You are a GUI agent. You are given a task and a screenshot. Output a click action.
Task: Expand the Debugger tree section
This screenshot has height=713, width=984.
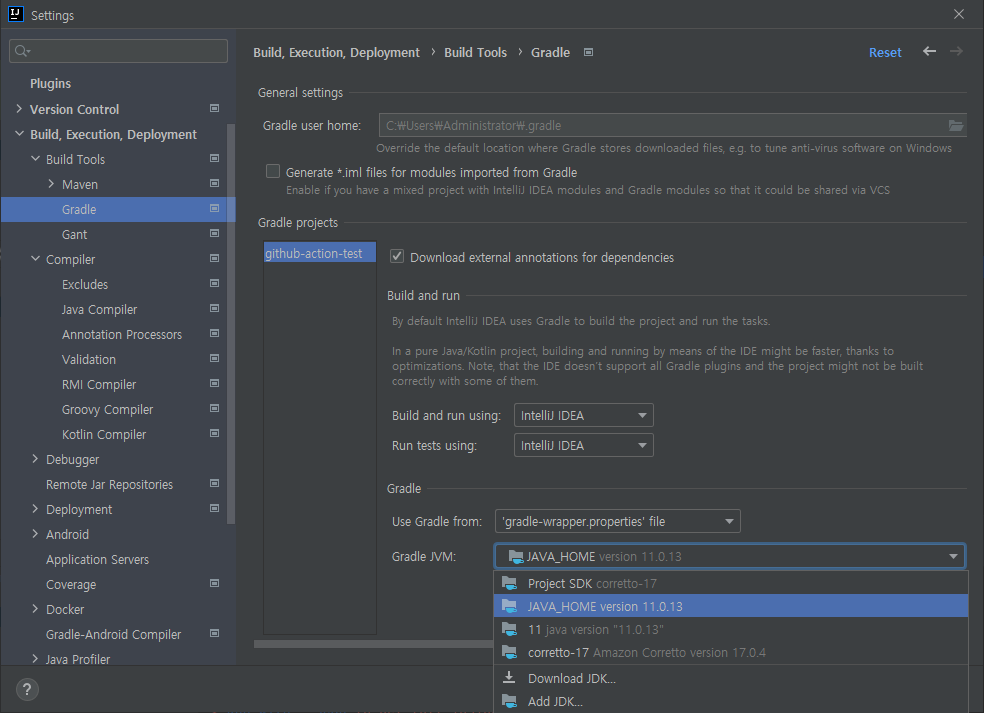point(33,459)
